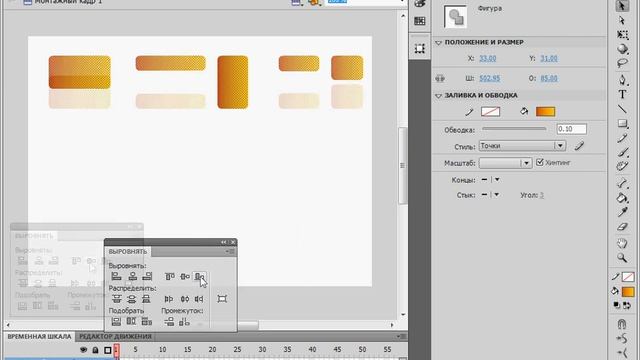This screenshot has height=360, width=640.
Task: Click match width icon under Подобрать
Action: click(116, 322)
